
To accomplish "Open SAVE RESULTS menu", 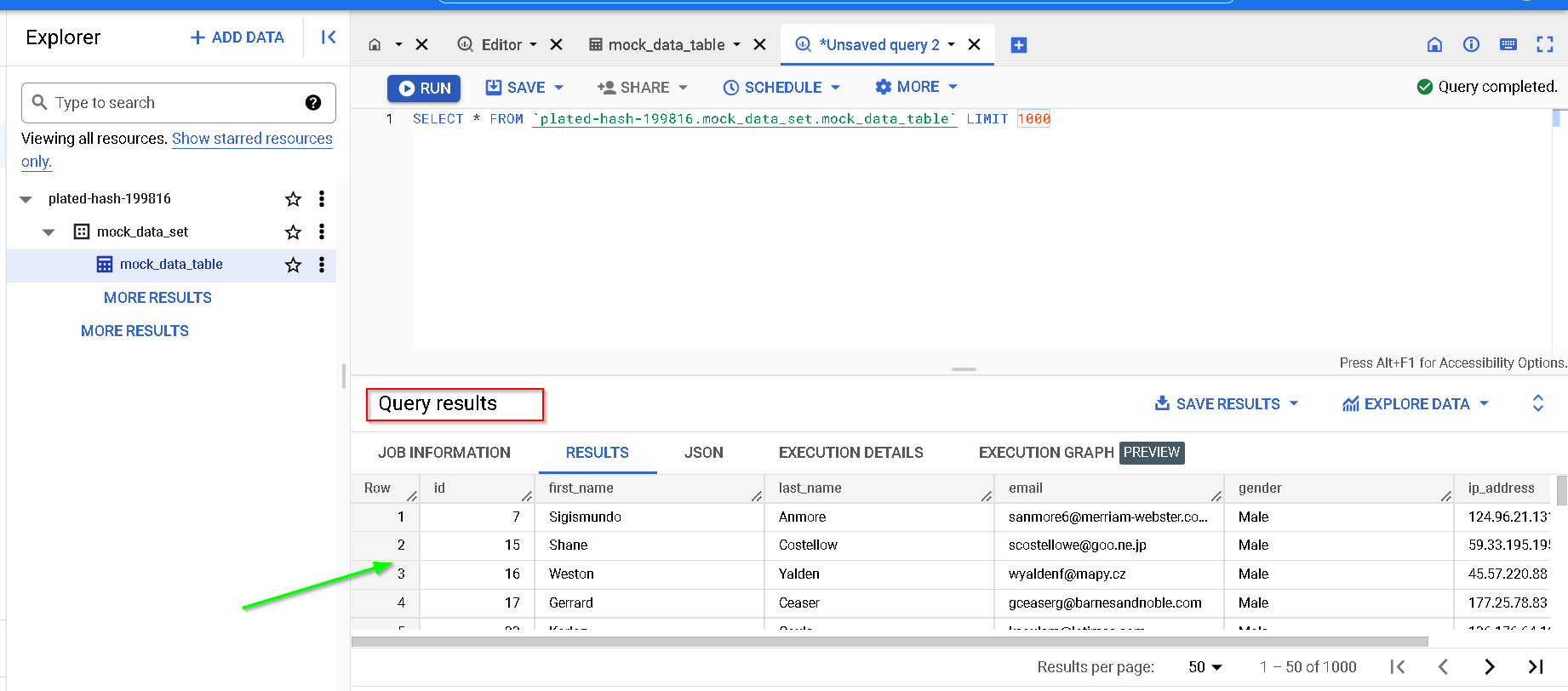I will [1227, 404].
